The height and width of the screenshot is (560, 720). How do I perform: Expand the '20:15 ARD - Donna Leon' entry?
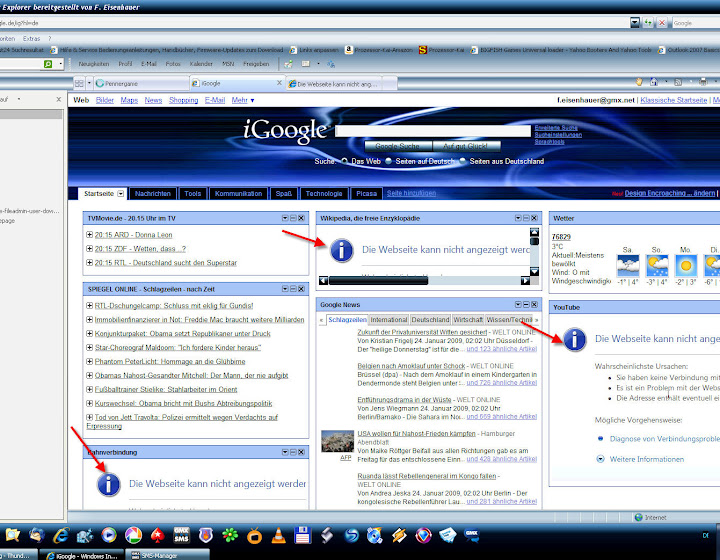pyautogui.click(x=90, y=235)
